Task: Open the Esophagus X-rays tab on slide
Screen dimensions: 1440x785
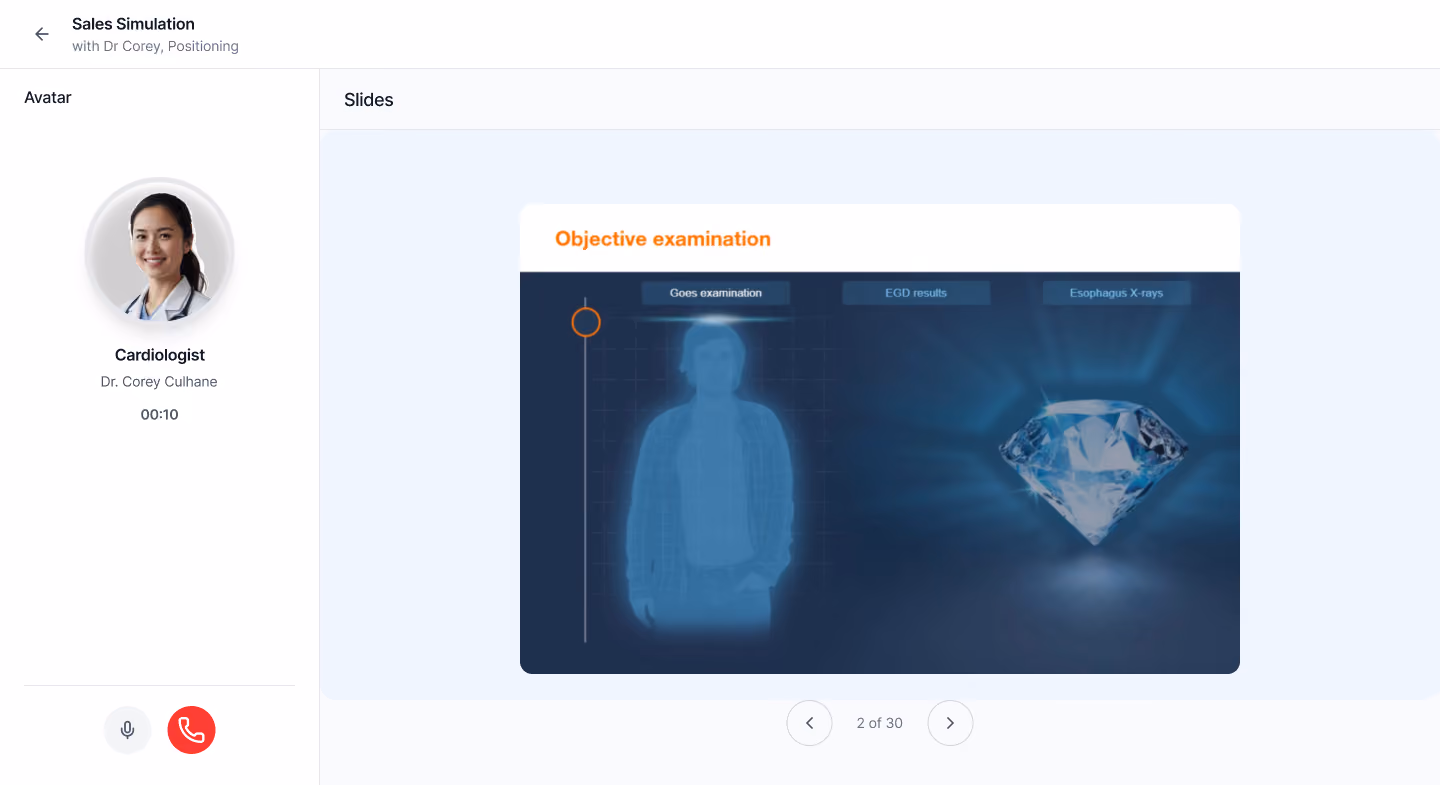Action: click(1116, 293)
